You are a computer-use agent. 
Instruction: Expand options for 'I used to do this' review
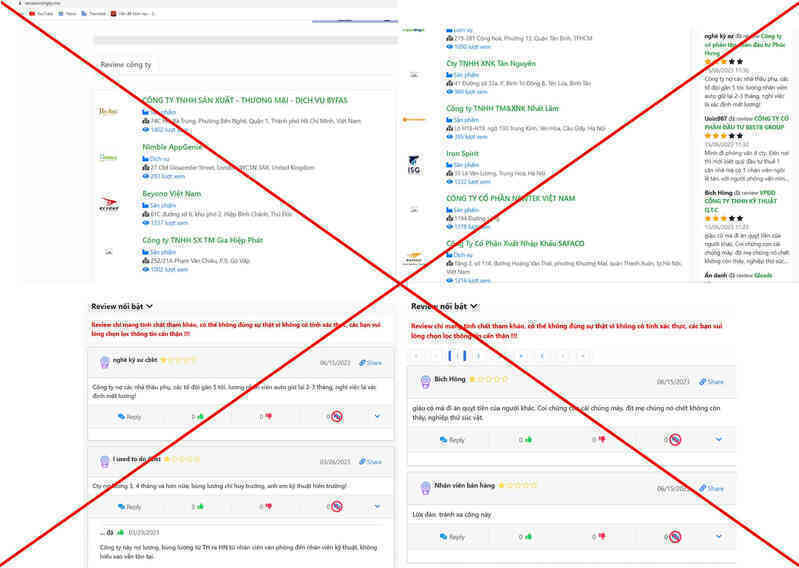(x=377, y=506)
